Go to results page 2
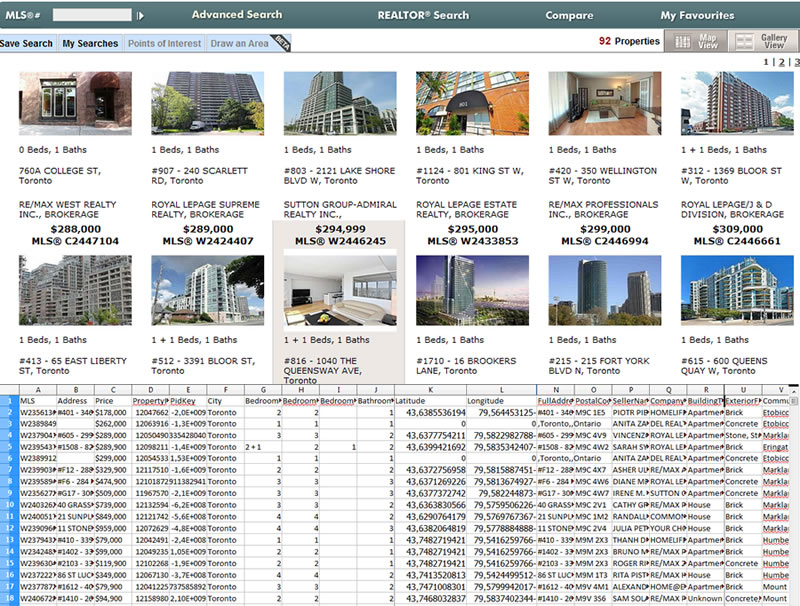The image size is (800, 606). point(781,62)
